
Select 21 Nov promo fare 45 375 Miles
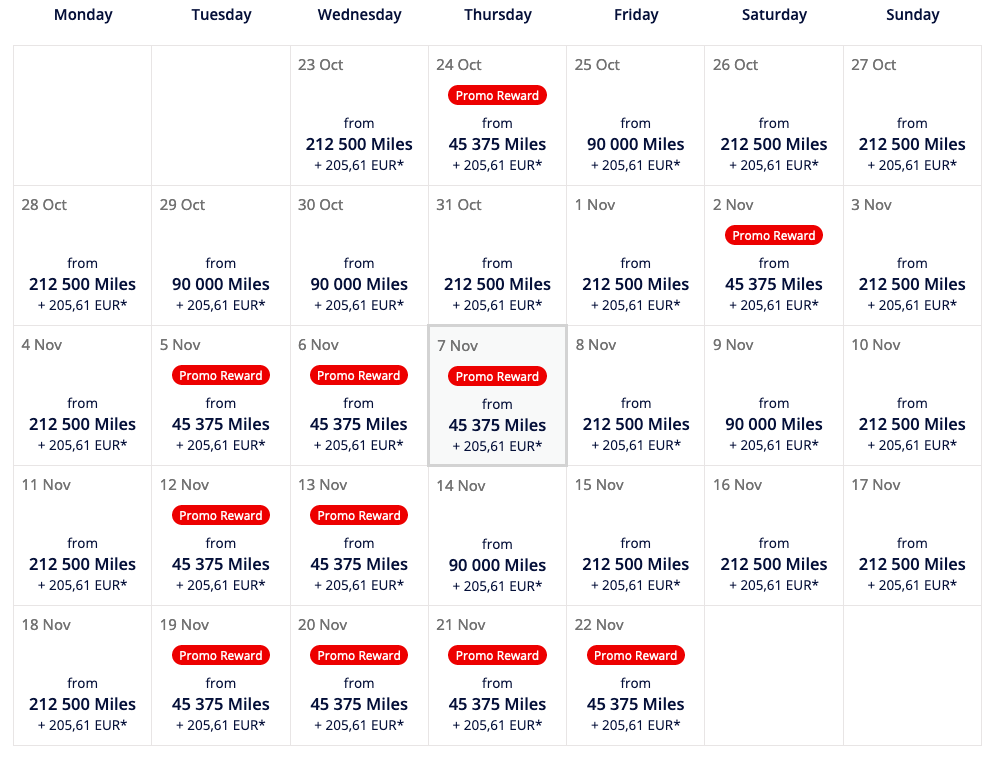tap(497, 675)
